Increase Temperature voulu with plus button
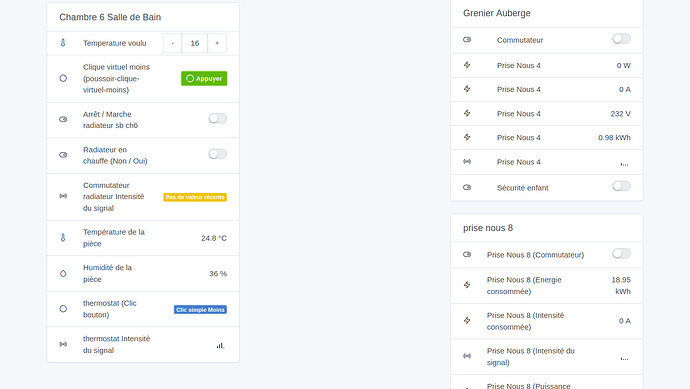This screenshot has width=690, height=389. [x=217, y=43]
